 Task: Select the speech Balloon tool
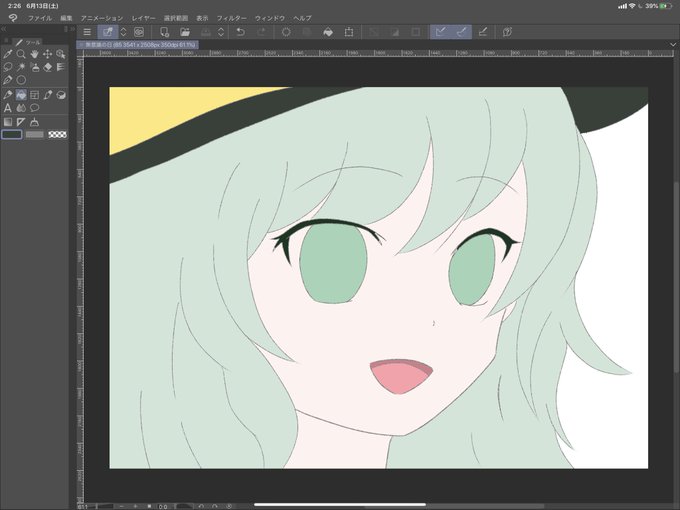(34, 108)
